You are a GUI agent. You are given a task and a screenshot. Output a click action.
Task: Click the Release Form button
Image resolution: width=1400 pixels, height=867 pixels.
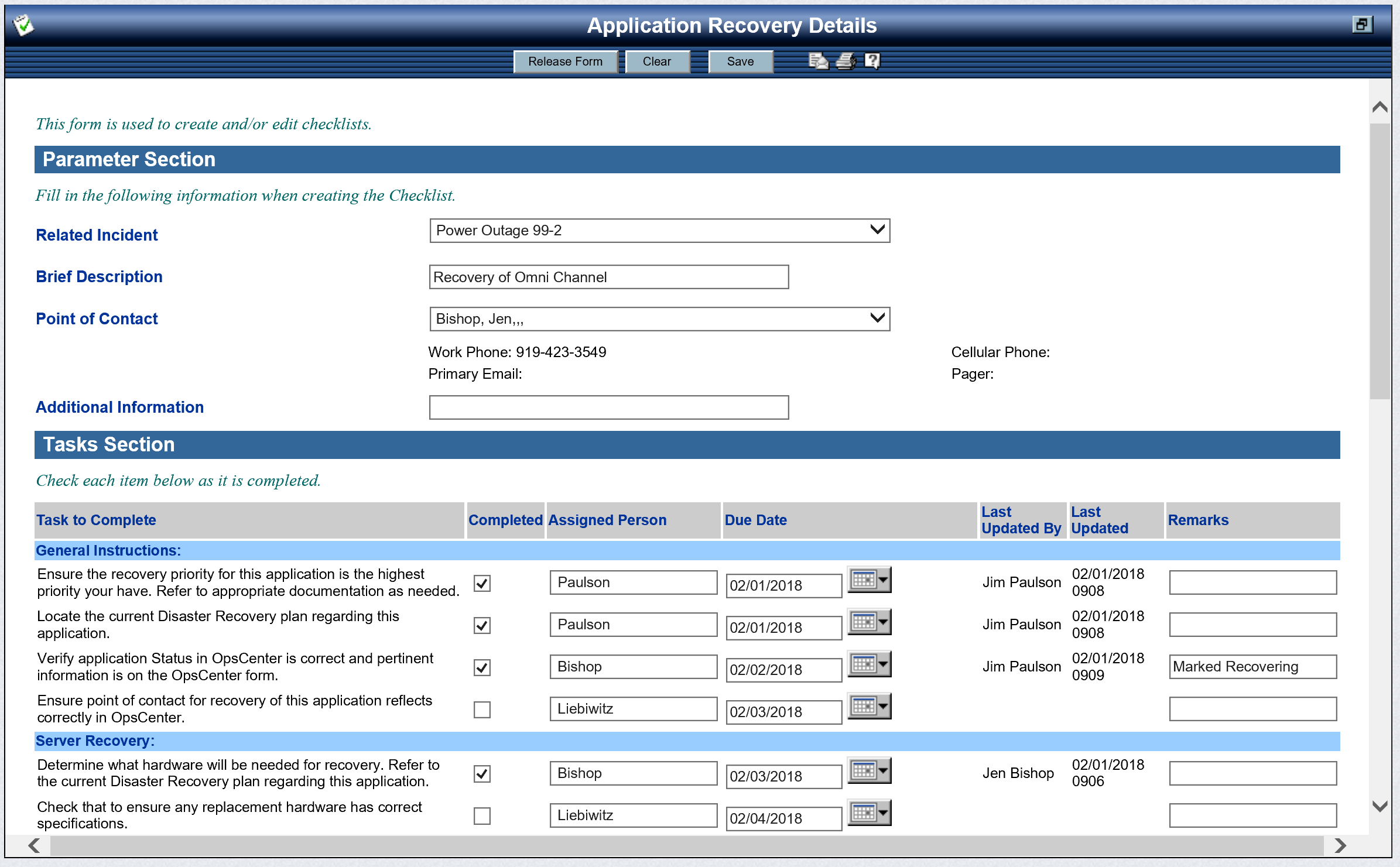[x=565, y=61]
